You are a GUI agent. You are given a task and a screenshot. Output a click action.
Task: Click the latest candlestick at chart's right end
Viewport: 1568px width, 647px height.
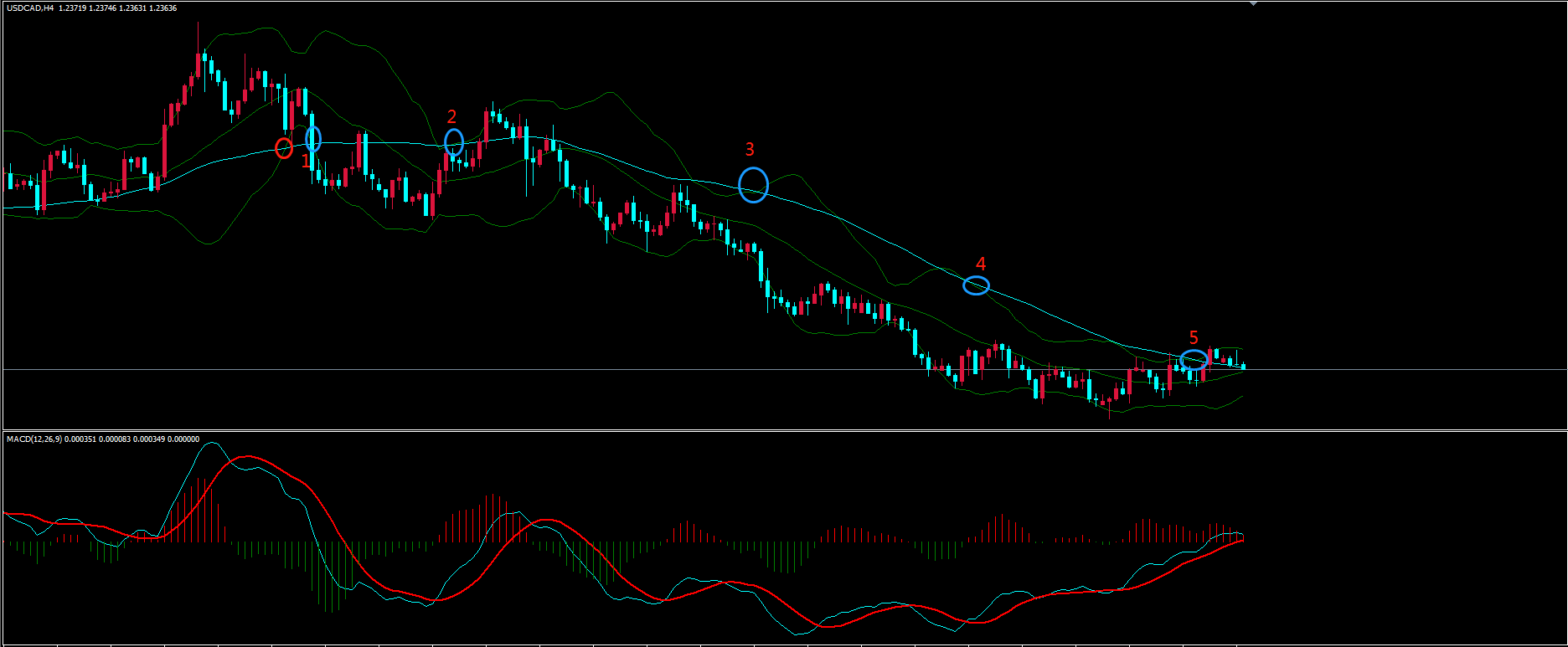pos(1243,366)
